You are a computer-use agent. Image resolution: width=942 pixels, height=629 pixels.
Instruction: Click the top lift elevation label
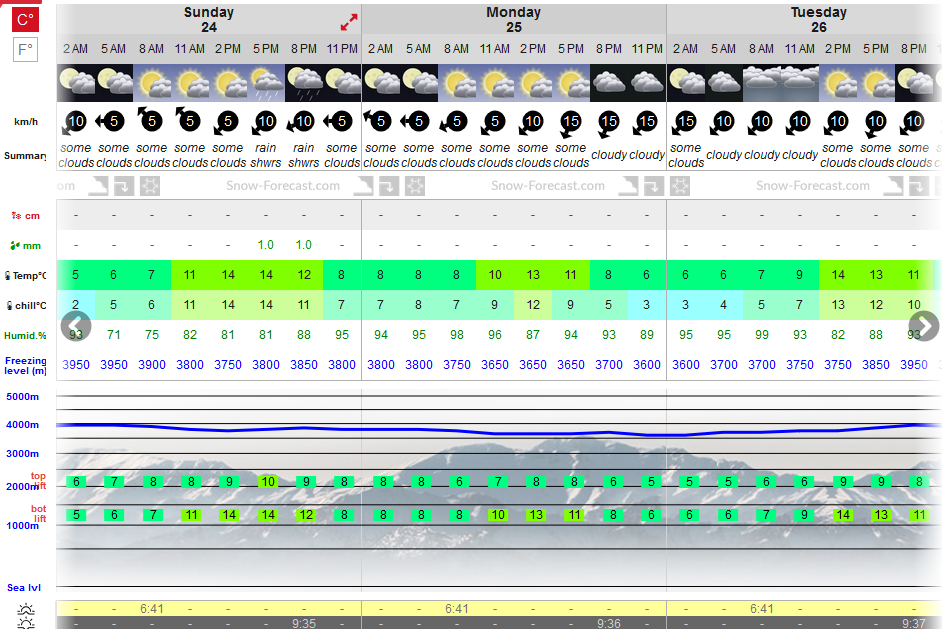(x=38, y=480)
